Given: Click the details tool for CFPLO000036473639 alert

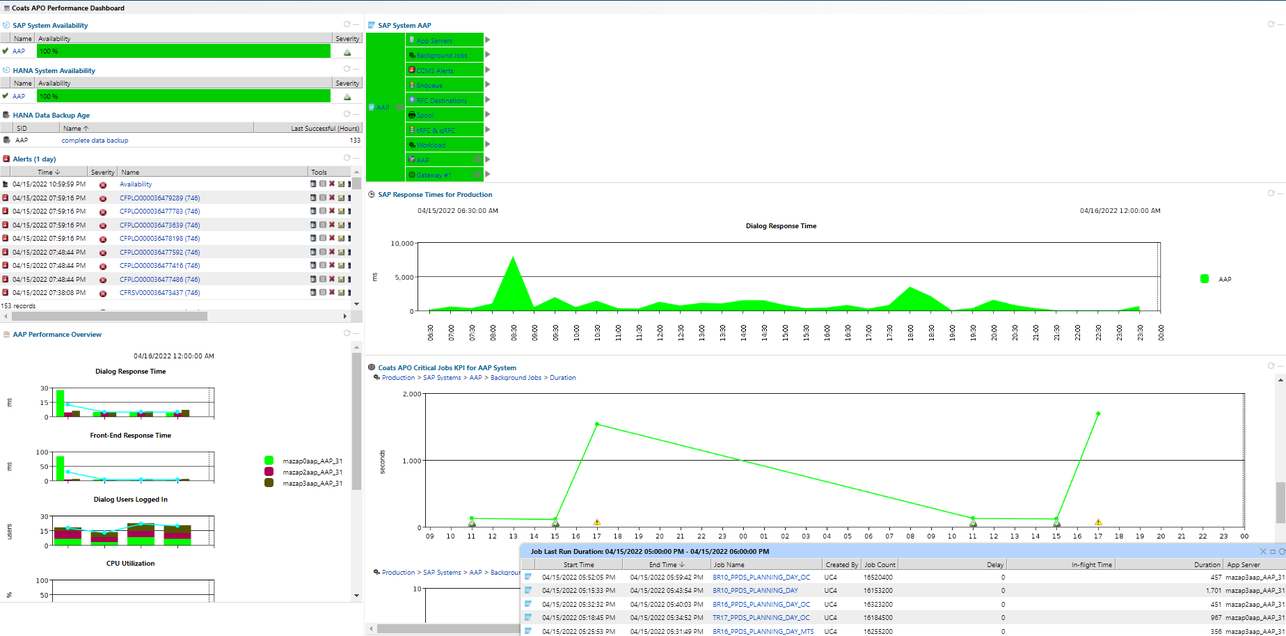Looking at the screenshot, I should coord(313,225).
